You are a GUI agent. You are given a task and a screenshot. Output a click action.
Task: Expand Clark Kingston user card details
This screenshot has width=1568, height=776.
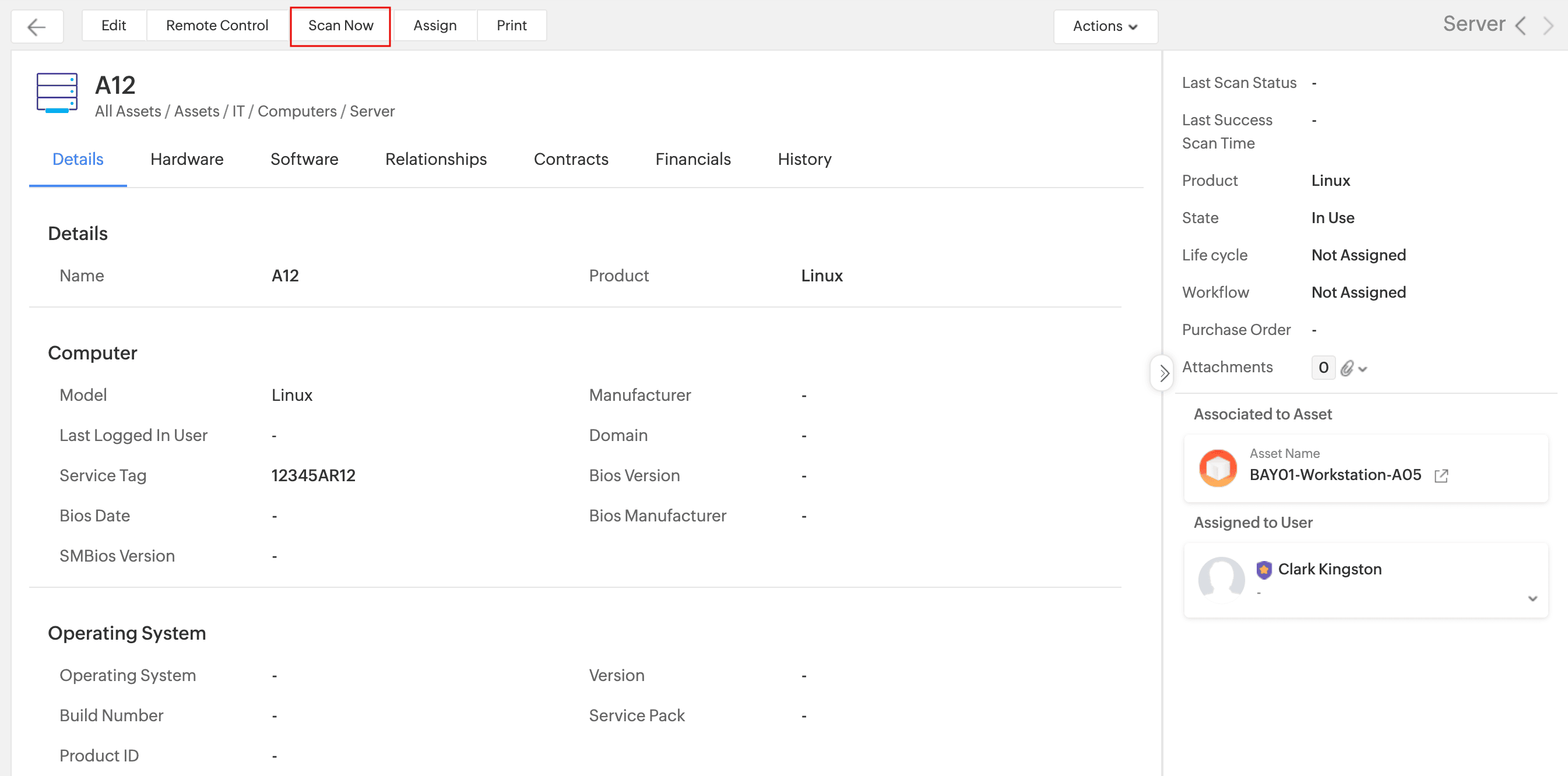(x=1532, y=598)
